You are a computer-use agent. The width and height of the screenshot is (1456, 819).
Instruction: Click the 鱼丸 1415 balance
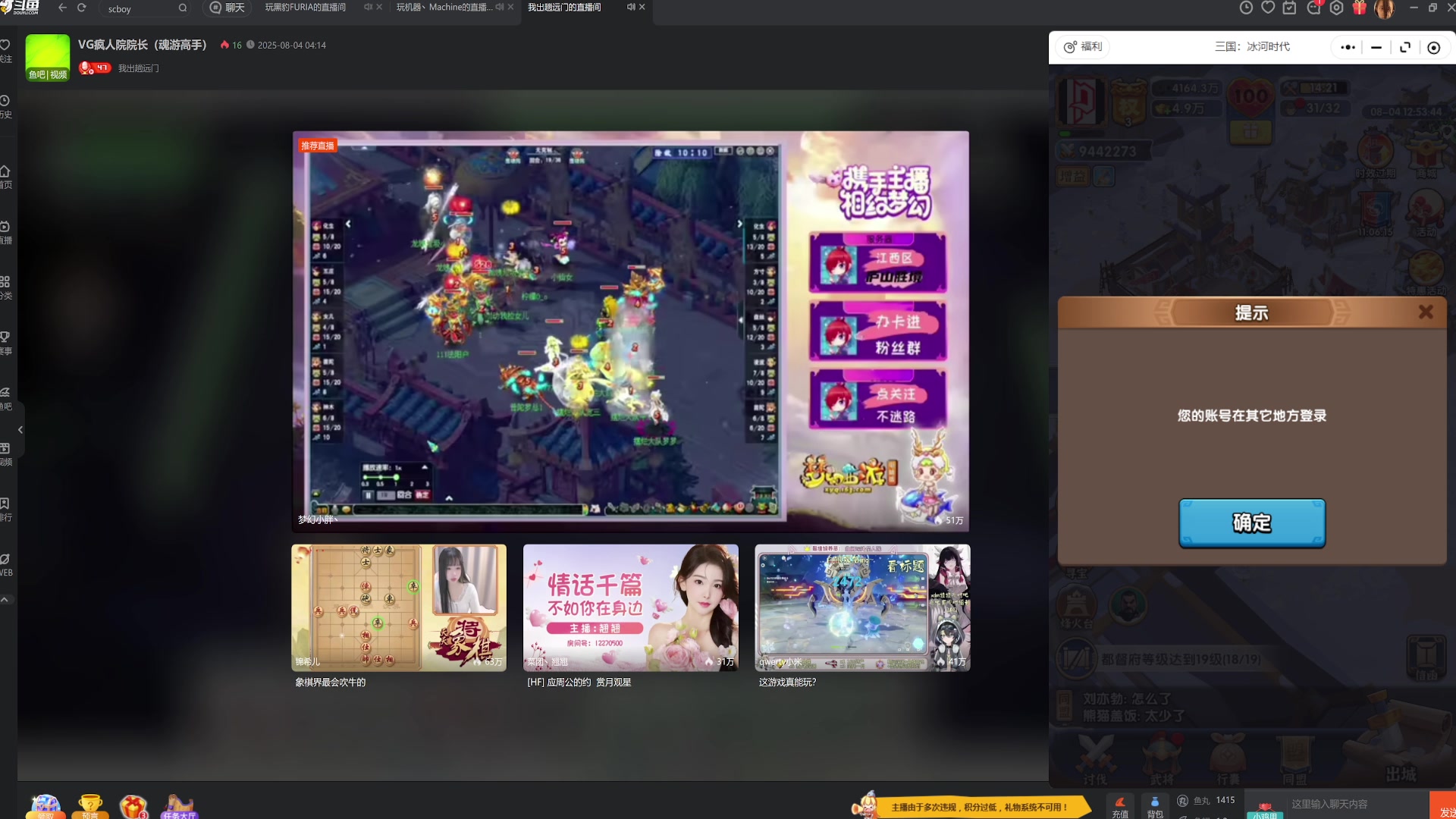click(x=1207, y=800)
